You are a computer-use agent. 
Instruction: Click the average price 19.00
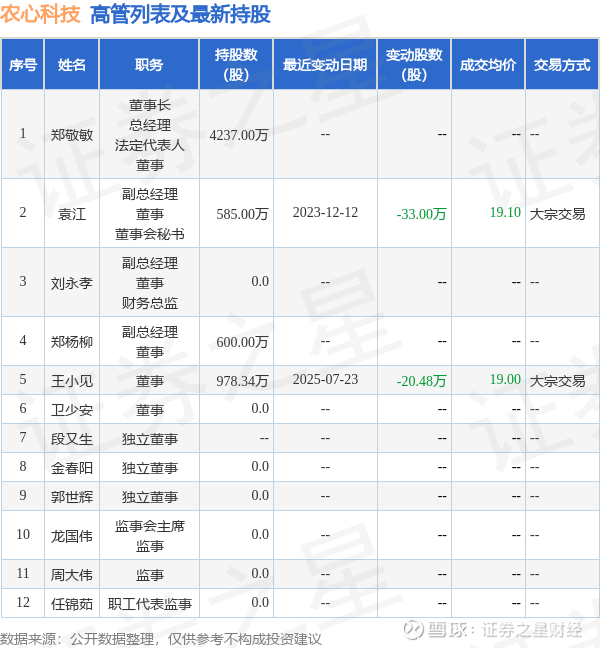click(x=505, y=379)
